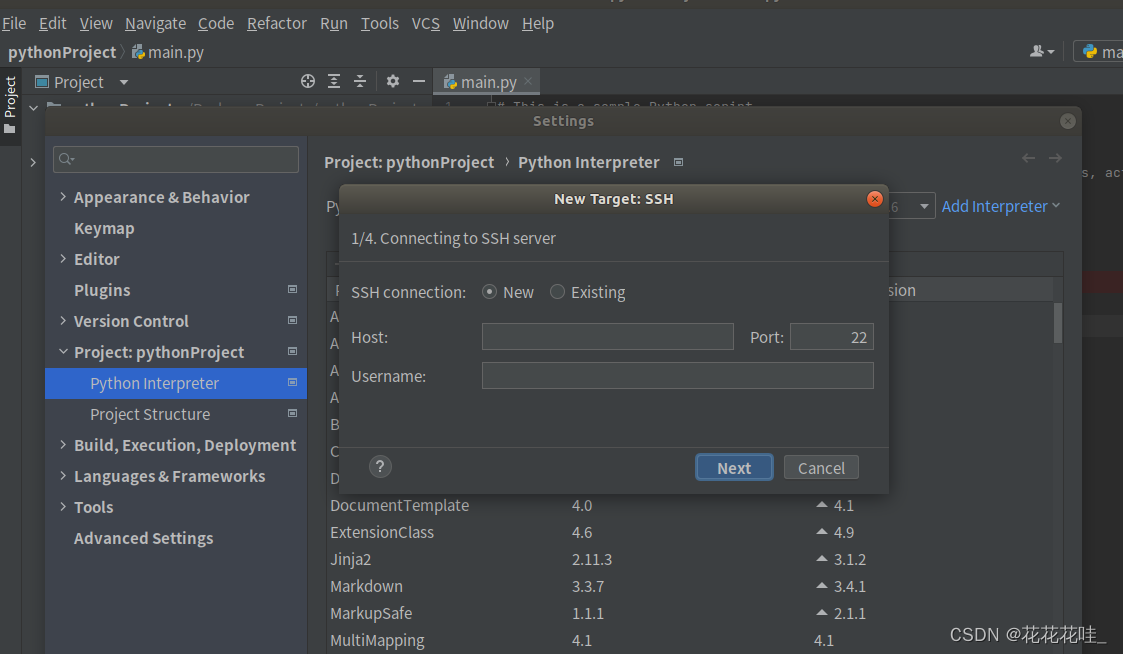
Task: Close the New Target: SSH dialog
Action: 874,199
